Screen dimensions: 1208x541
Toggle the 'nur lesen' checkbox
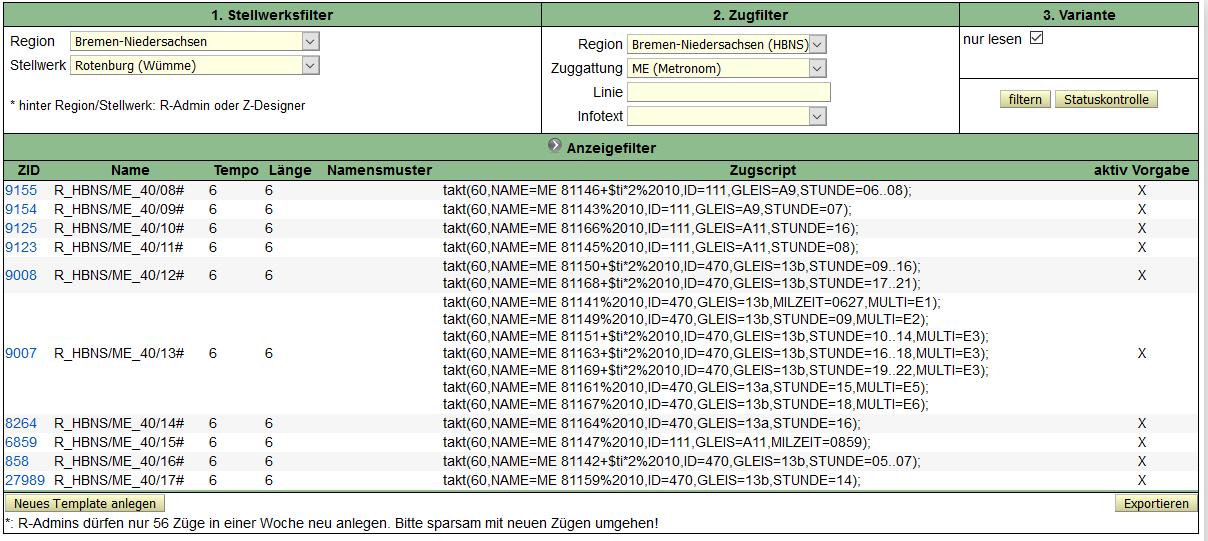pos(1036,39)
